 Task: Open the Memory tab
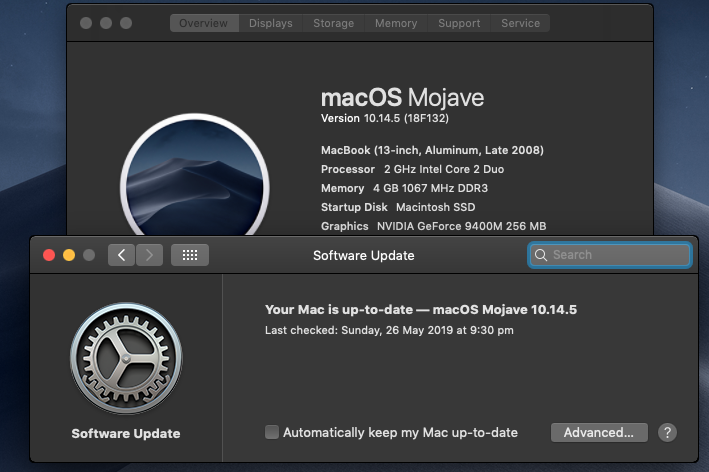point(396,23)
